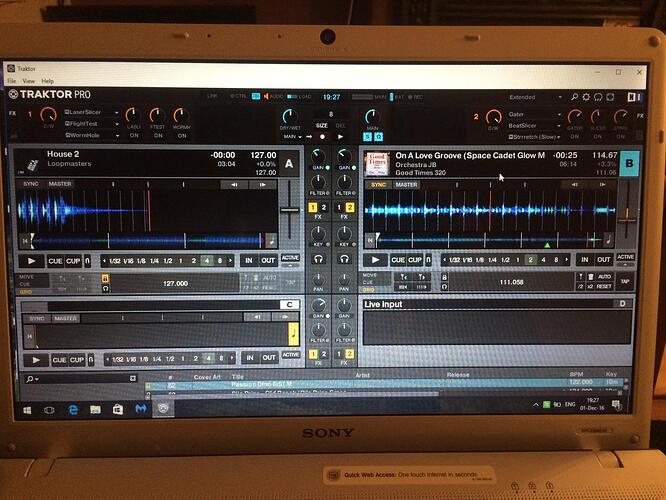Toggle SYNC on deck B
666x500 pixels.
[x=378, y=185]
